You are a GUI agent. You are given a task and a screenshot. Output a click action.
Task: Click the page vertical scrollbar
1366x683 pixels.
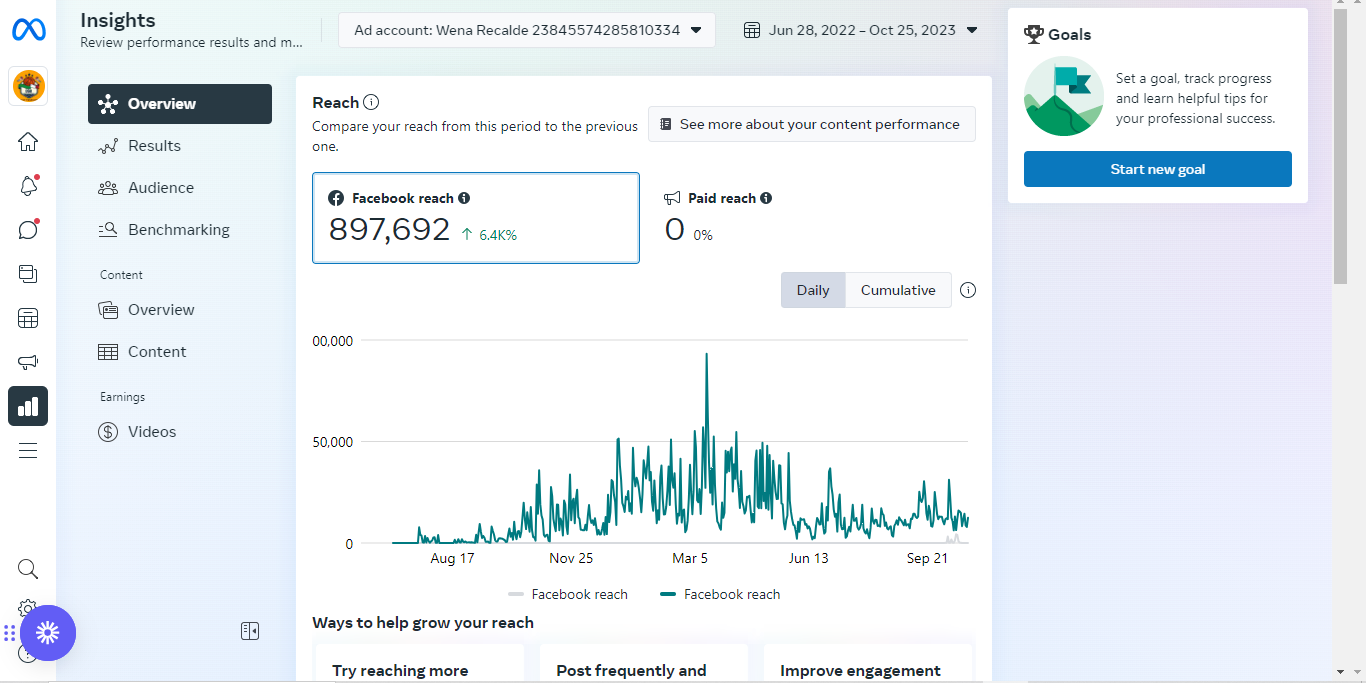click(x=1340, y=150)
